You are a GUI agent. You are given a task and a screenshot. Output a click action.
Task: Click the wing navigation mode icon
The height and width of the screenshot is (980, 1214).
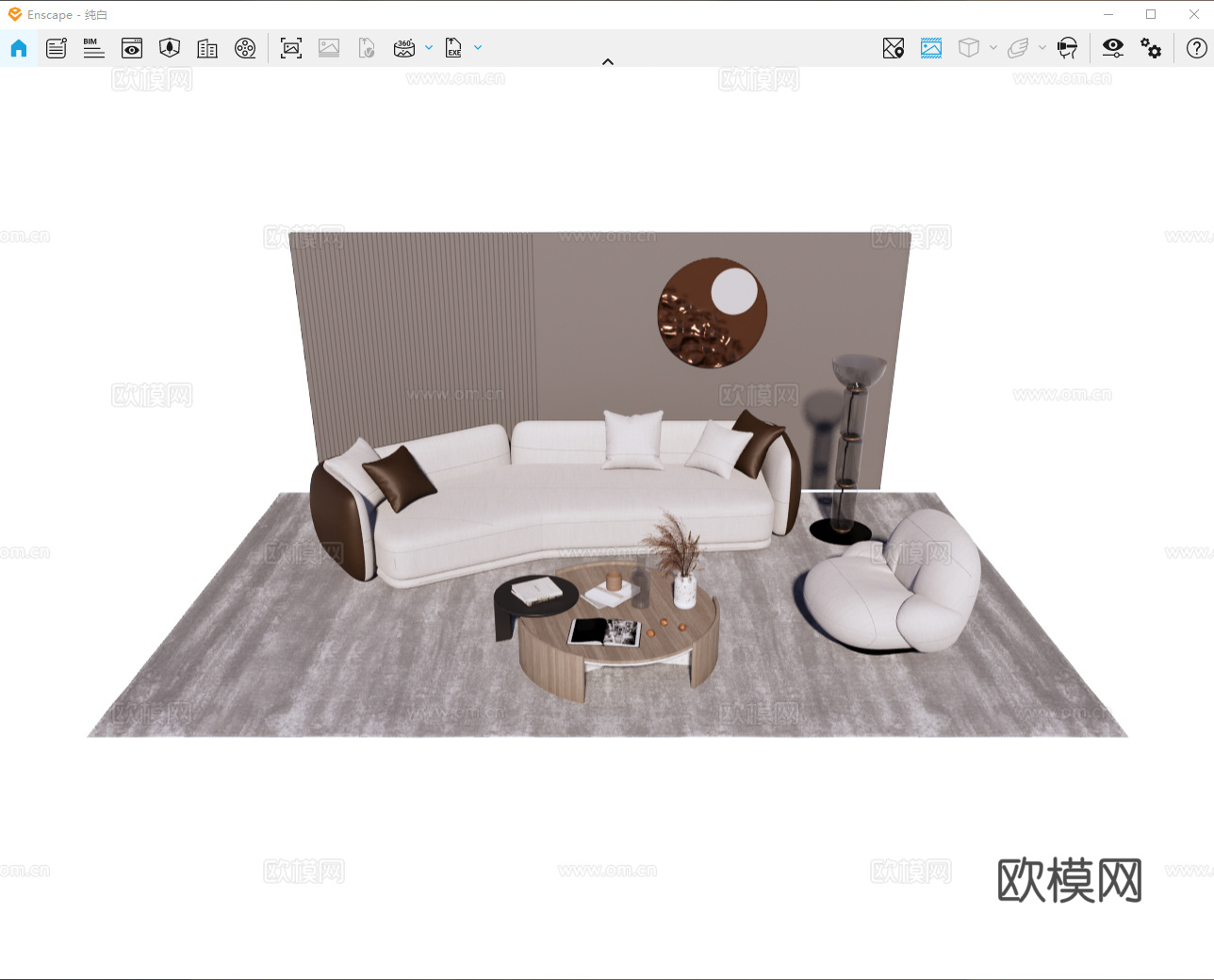coord(1018,48)
